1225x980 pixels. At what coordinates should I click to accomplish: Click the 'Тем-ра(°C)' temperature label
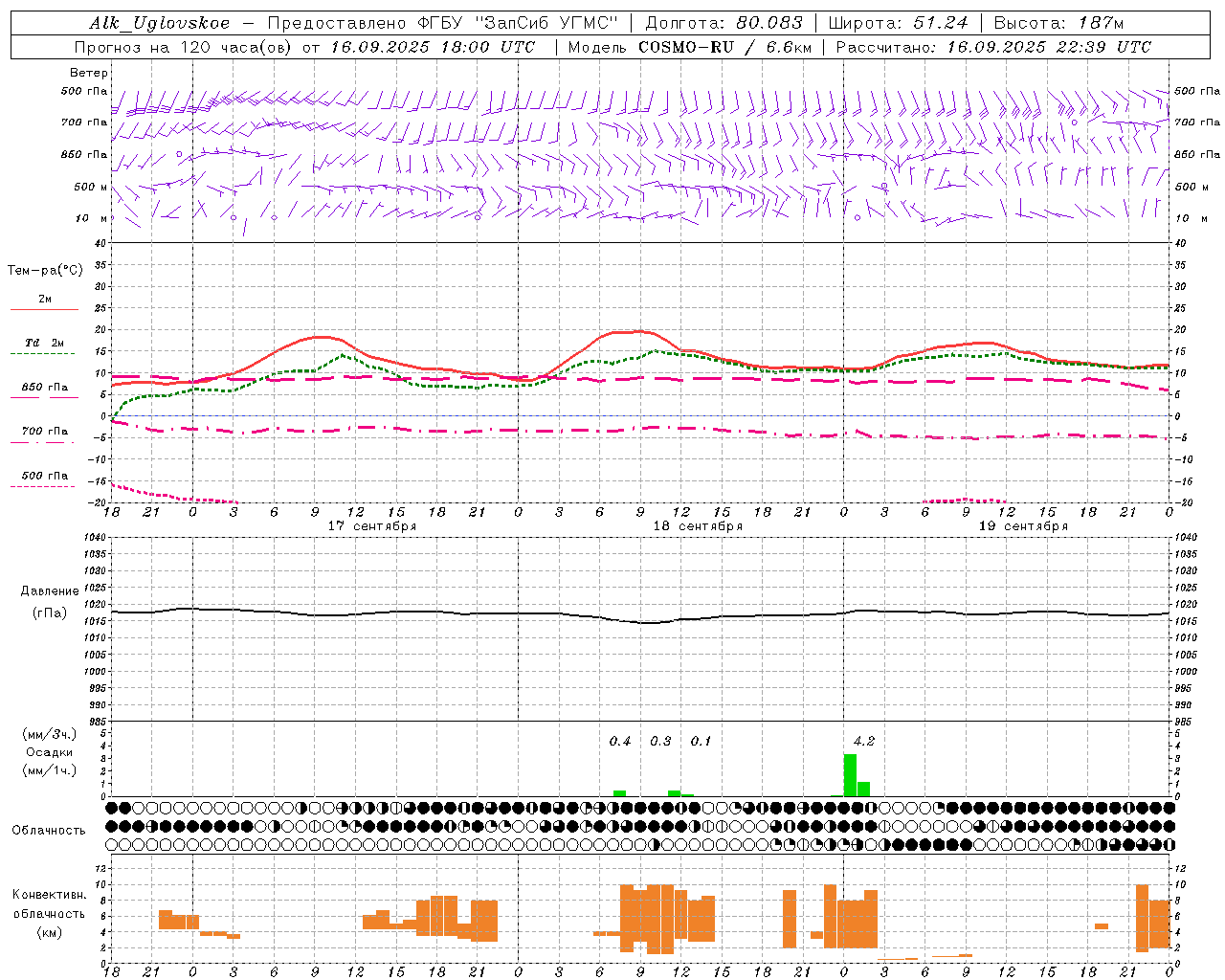click(x=45, y=271)
